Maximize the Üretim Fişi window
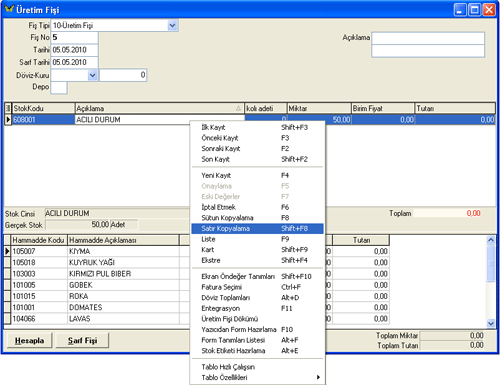500x385 pixels. (474, 9)
